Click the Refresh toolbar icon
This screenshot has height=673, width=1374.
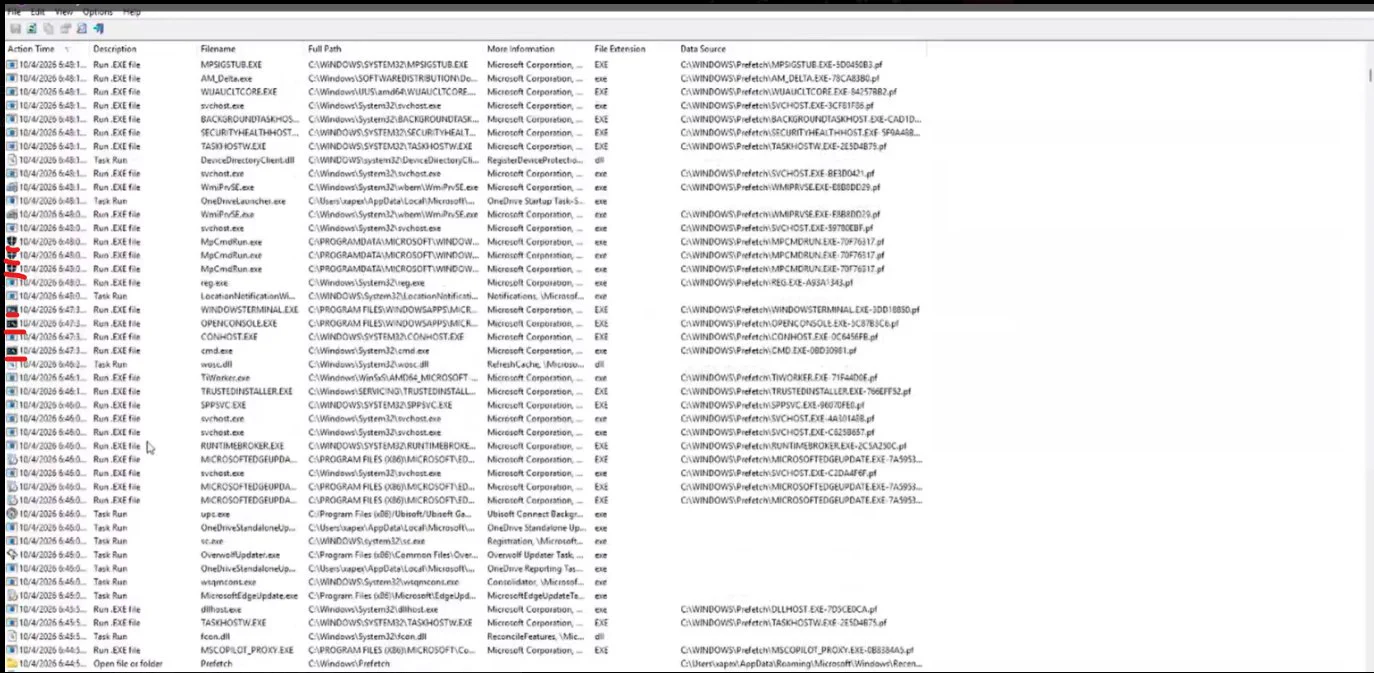(x=31, y=29)
